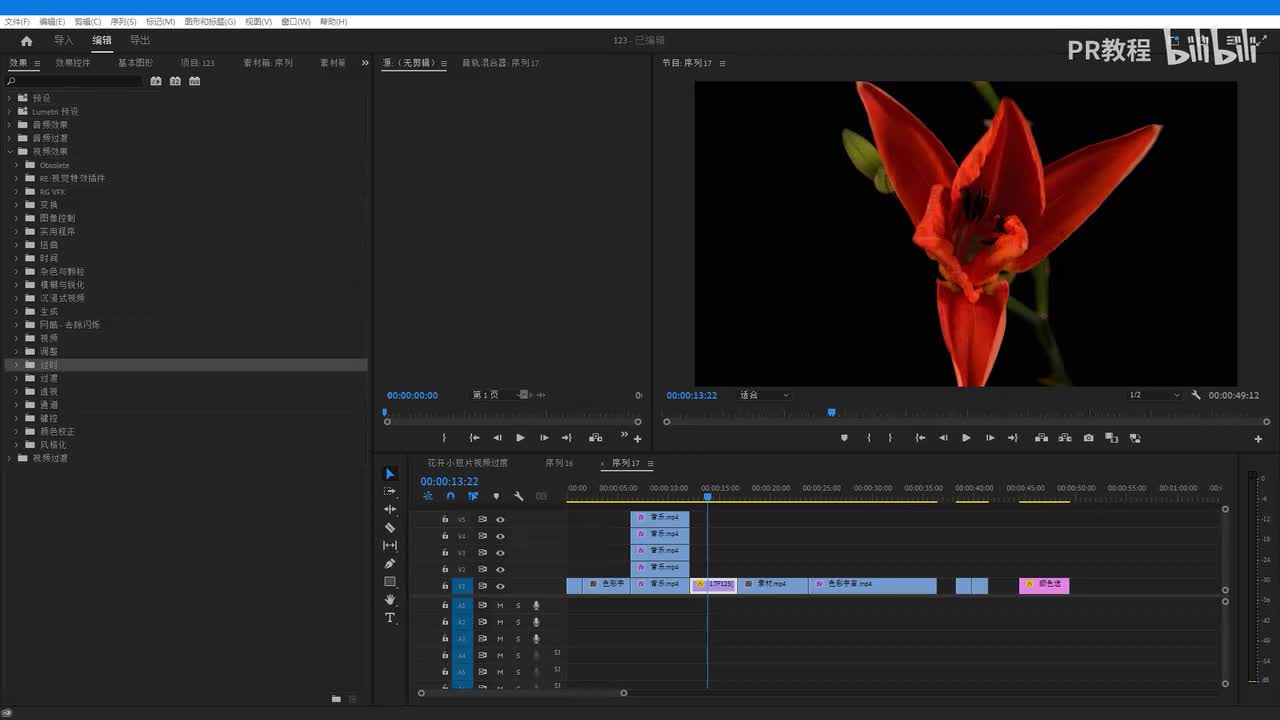
Task: Select the Type (T) tool
Action: click(x=390, y=618)
